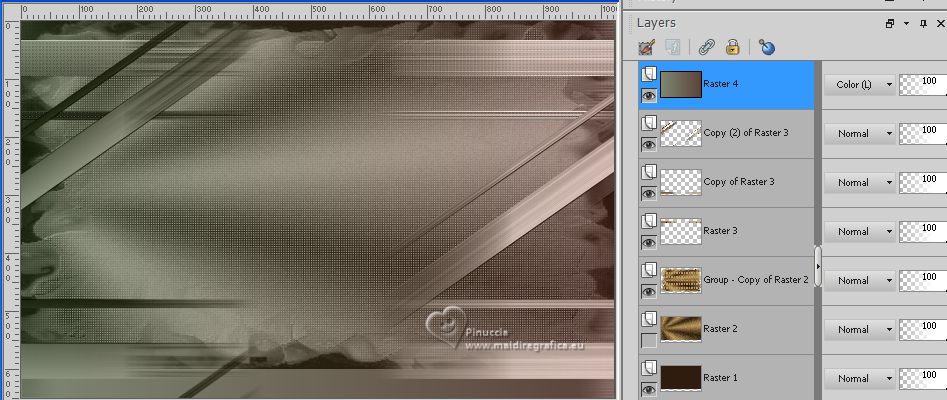Open Raster 4 blend mode Color (L) dropdown

click(x=859, y=85)
